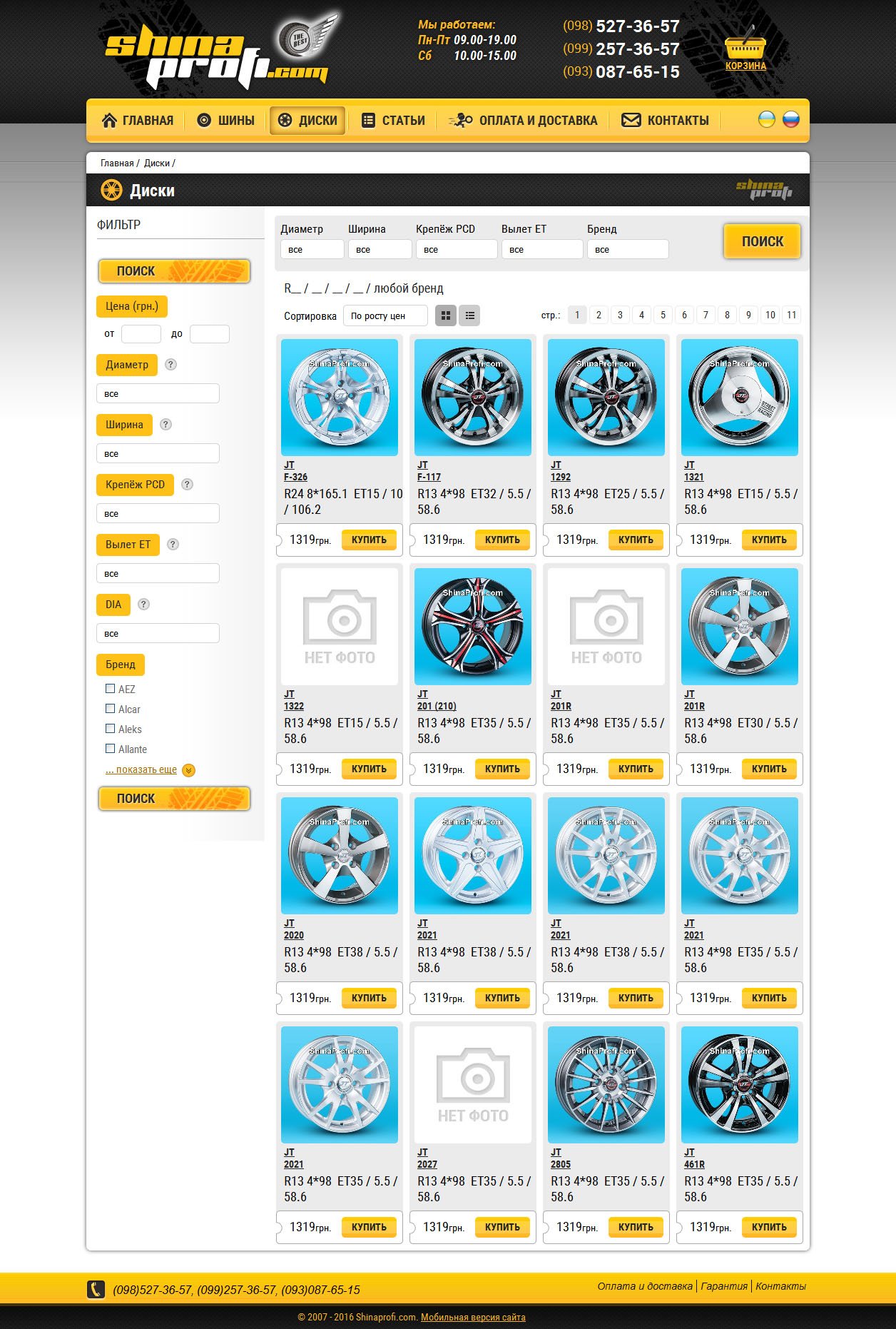
Task: Click the sidebar ПОИСК button below brands
Action: [x=174, y=799]
